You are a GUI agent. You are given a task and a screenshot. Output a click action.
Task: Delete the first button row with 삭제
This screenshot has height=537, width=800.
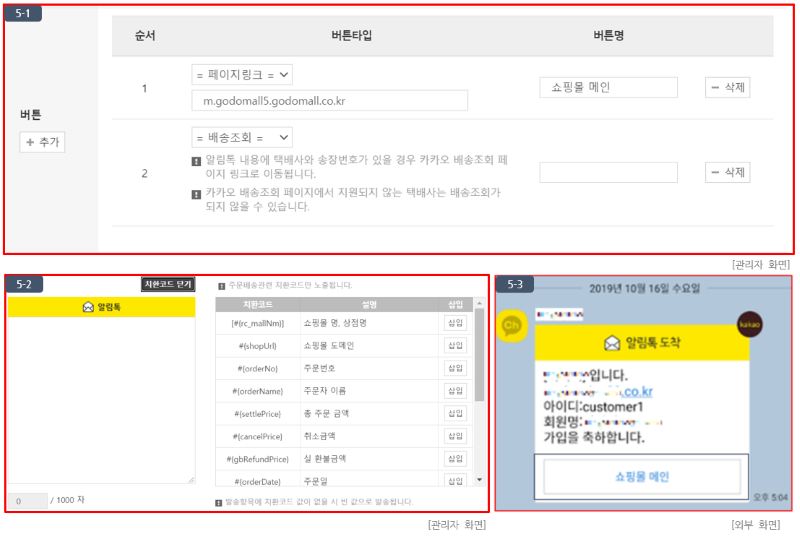pos(727,87)
